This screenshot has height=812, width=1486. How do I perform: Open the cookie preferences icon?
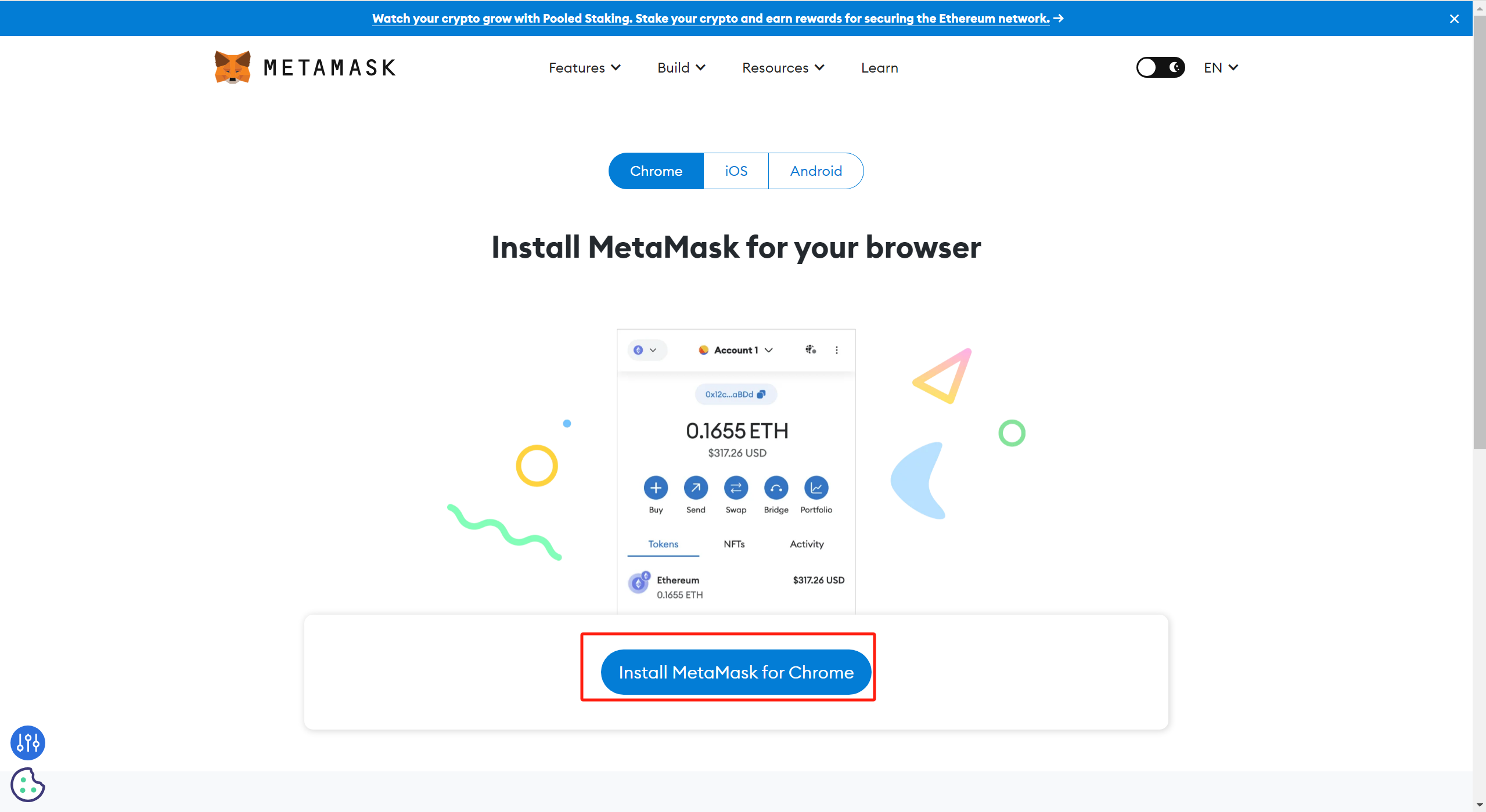pyautogui.click(x=27, y=785)
